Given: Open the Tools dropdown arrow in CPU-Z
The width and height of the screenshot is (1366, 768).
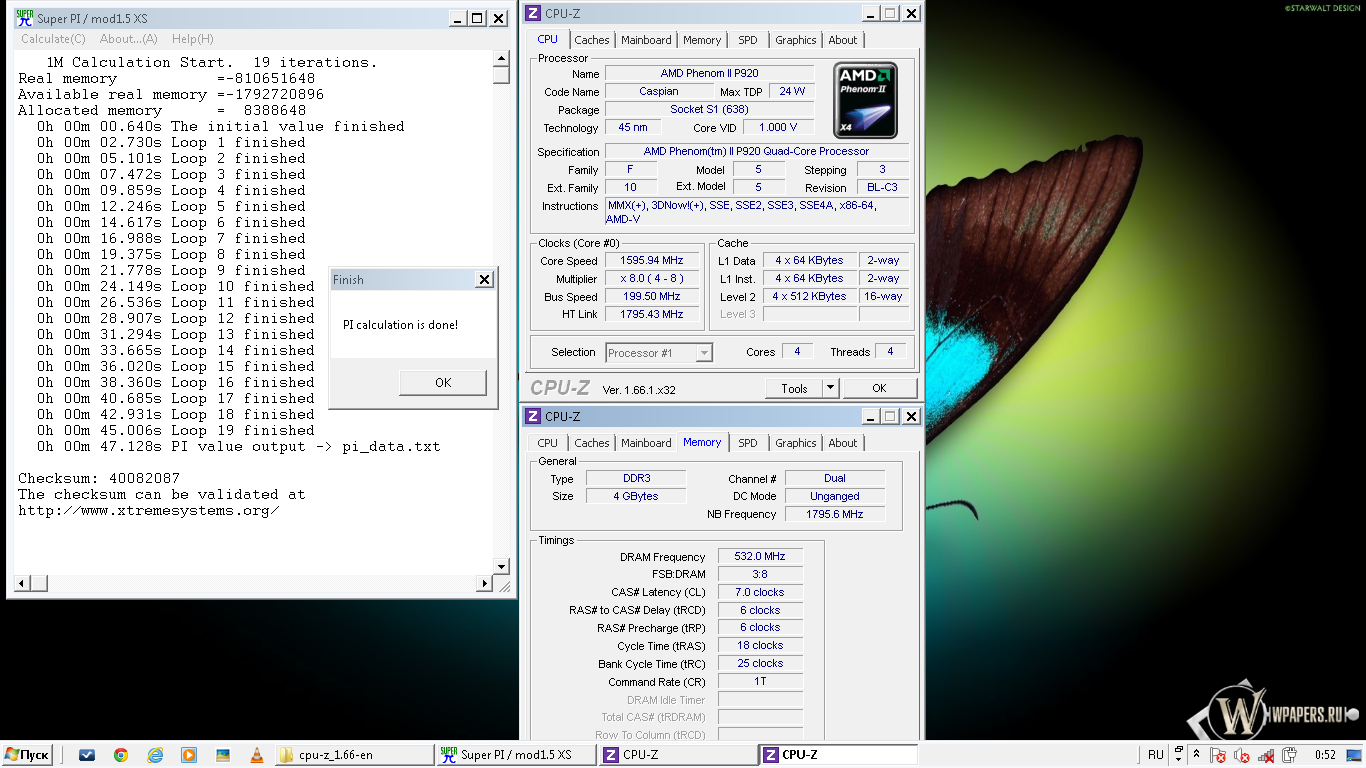Looking at the screenshot, I should 830,388.
